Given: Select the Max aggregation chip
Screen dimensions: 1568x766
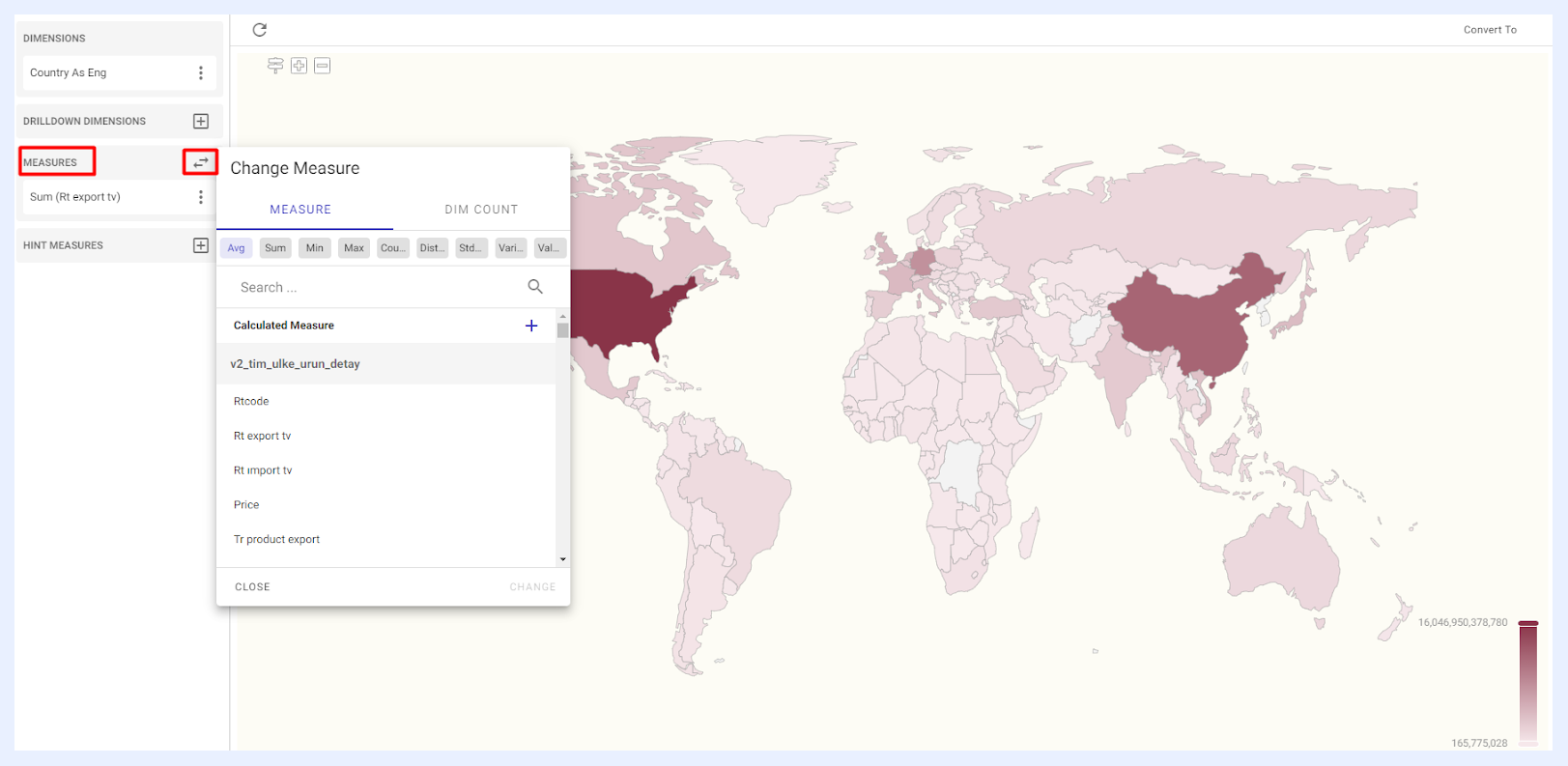Looking at the screenshot, I should (355, 248).
